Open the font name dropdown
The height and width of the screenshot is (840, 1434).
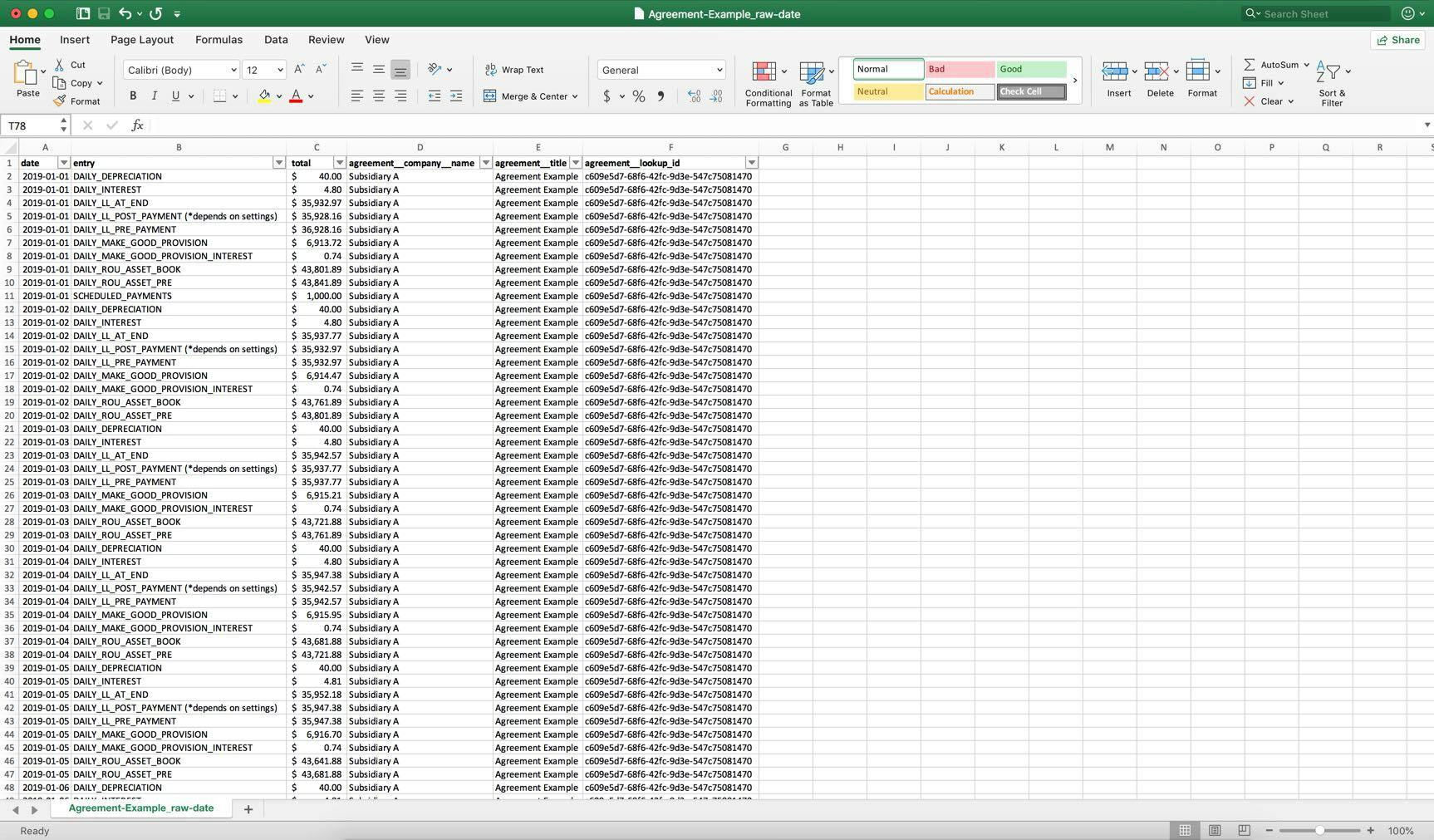pyautogui.click(x=179, y=69)
